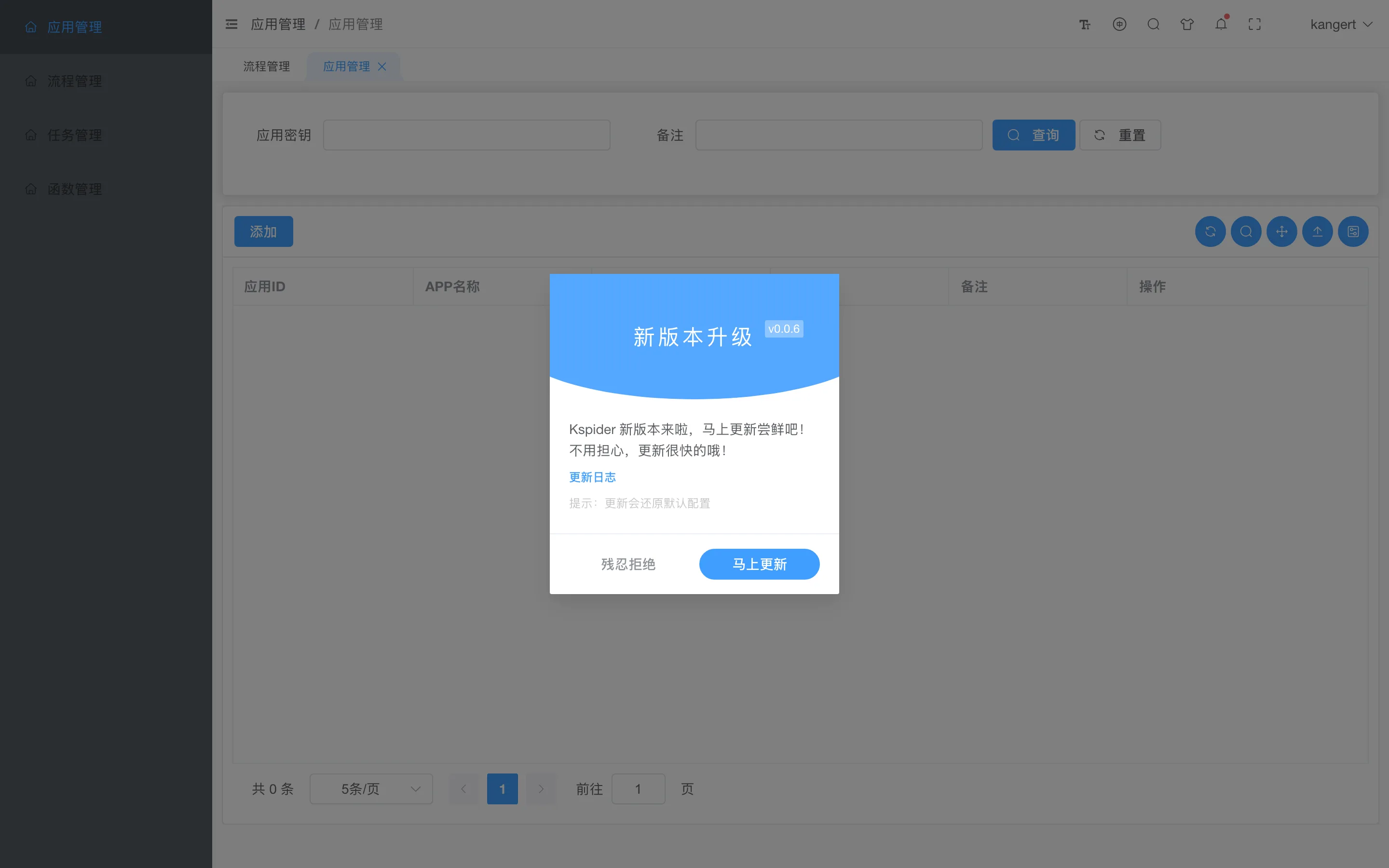The image size is (1389, 868).
Task: Open the font size settings icon
Action: pos(1085,24)
